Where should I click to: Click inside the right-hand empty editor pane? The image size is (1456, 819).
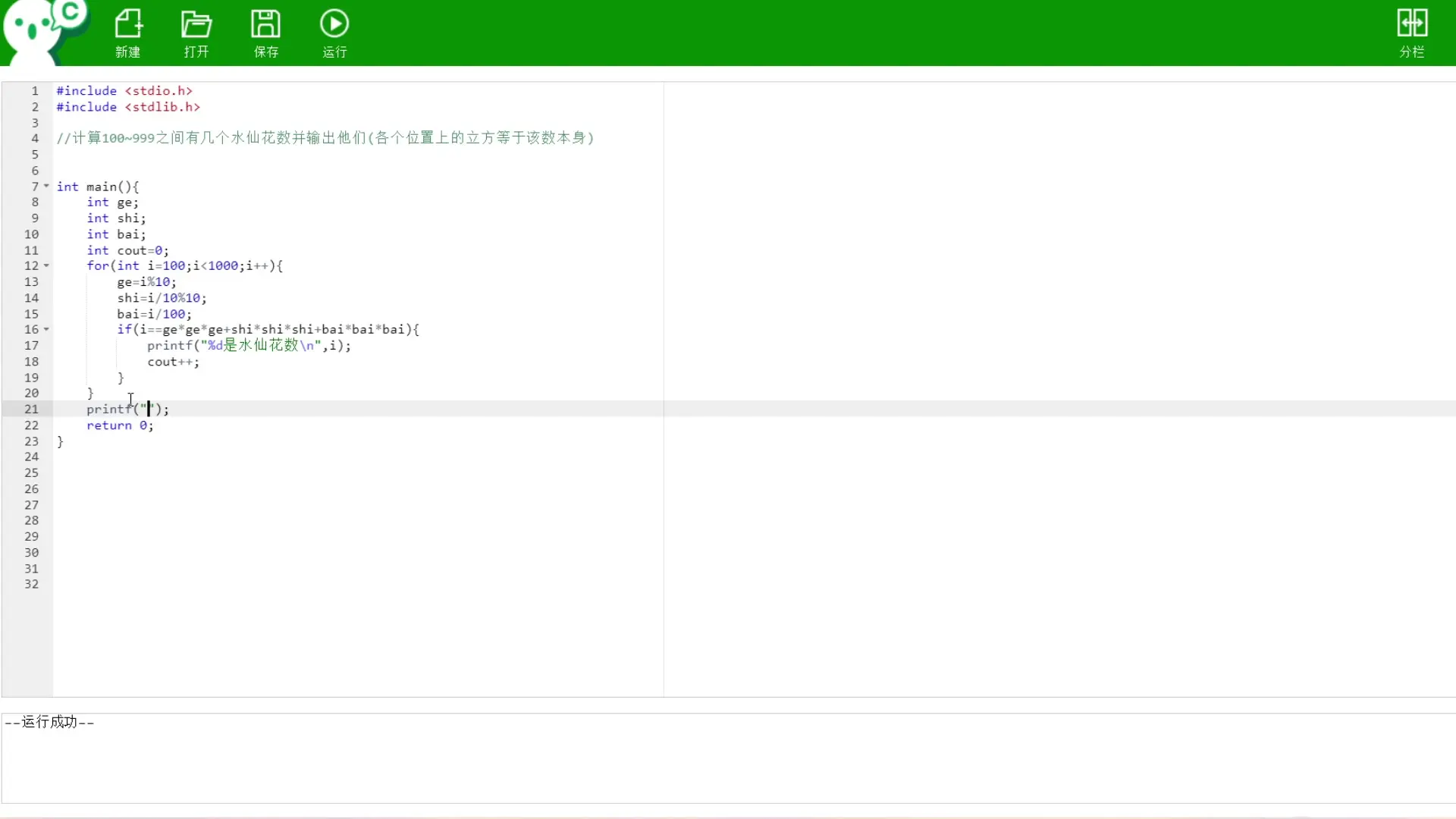[x=1059, y=389]
